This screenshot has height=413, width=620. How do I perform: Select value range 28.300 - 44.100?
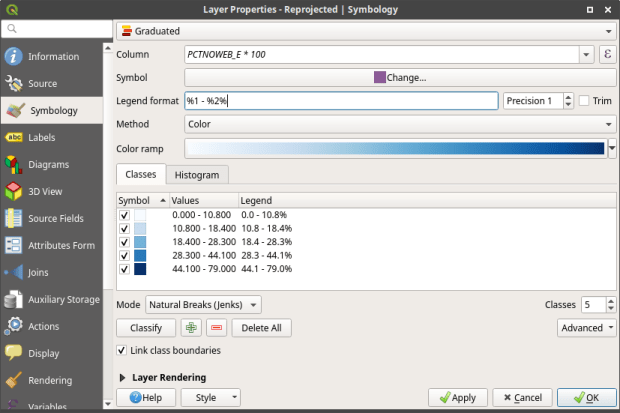click(204, 255)
